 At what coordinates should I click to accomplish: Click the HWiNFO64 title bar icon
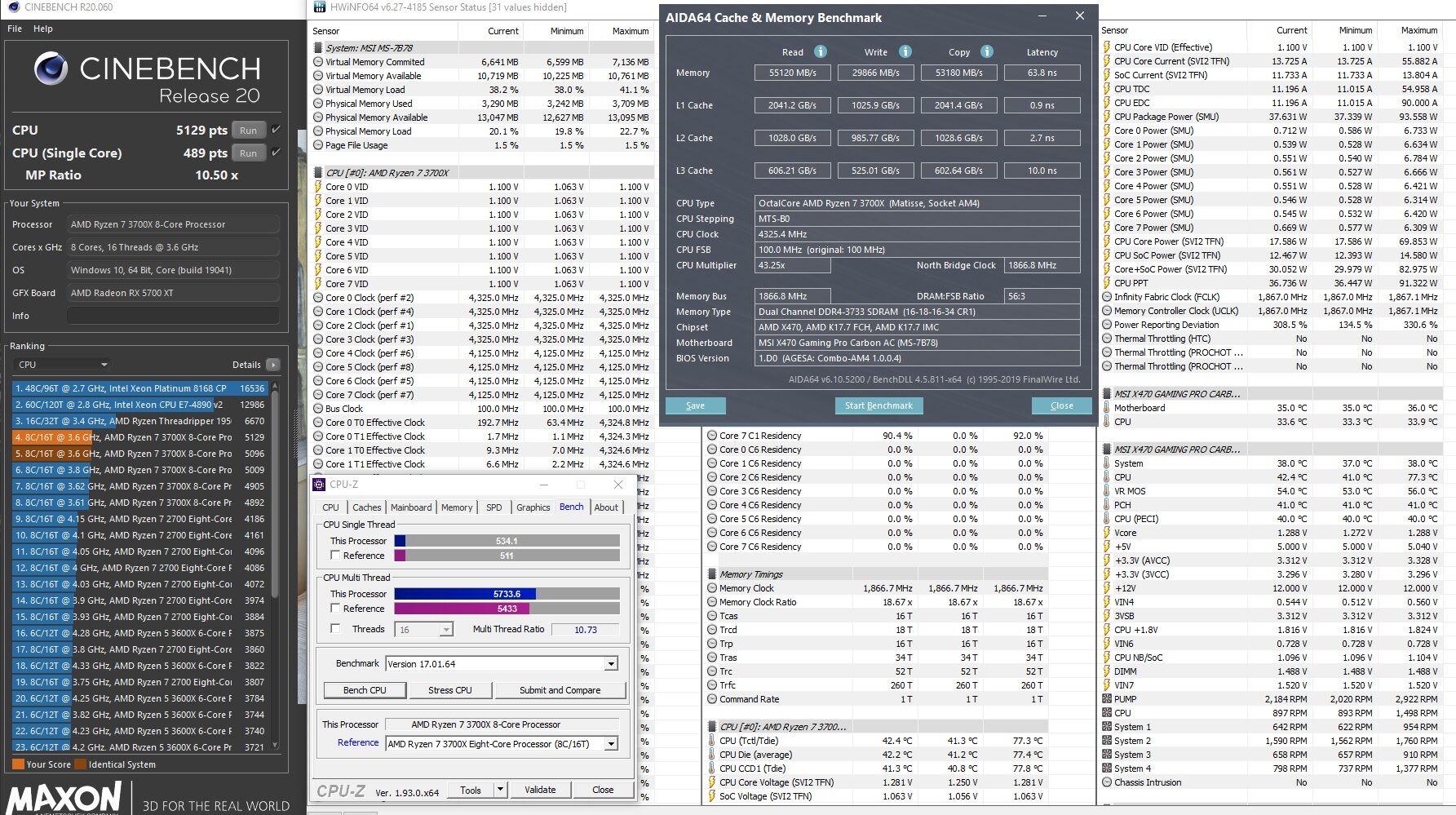[318, 7]
